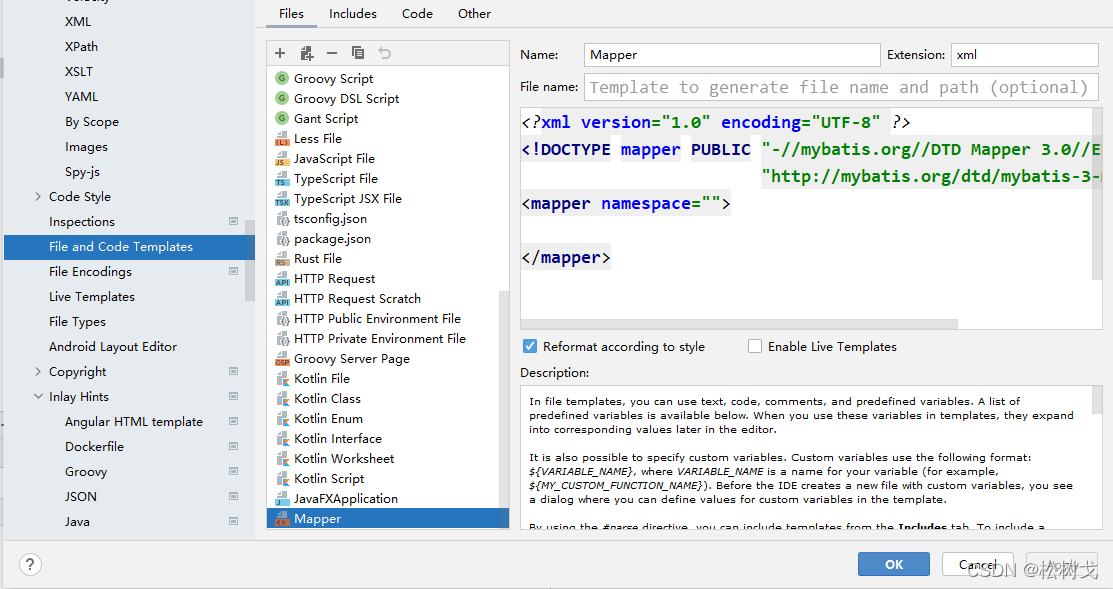Viewport: 1113px width, 589px height.
Task: Open the help question mark button
Action: pos(30,565)
